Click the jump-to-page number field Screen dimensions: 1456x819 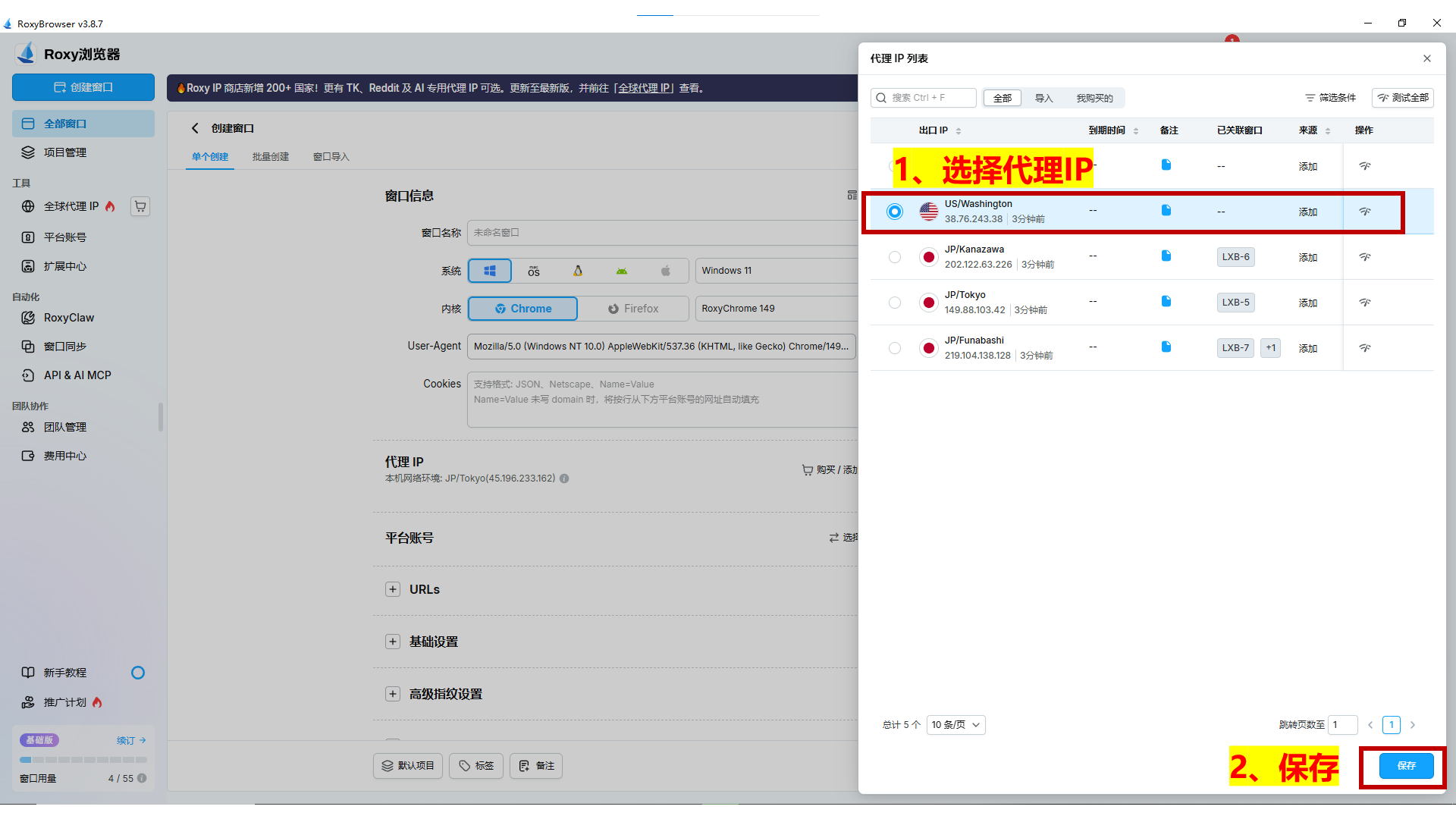pyautogui.click(x=1342, y=725)
